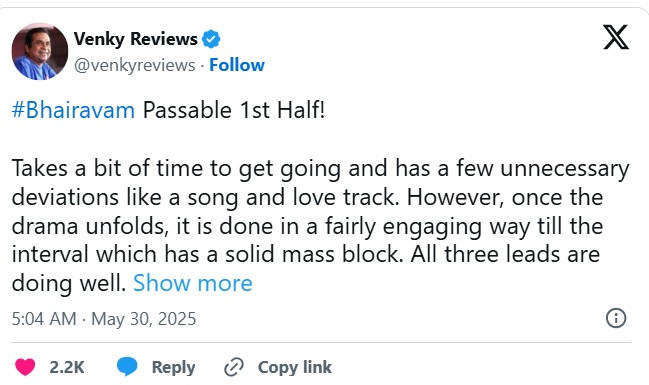Expand tweet with Show more
Screen dimensions: 649x385
click(192, 283)
